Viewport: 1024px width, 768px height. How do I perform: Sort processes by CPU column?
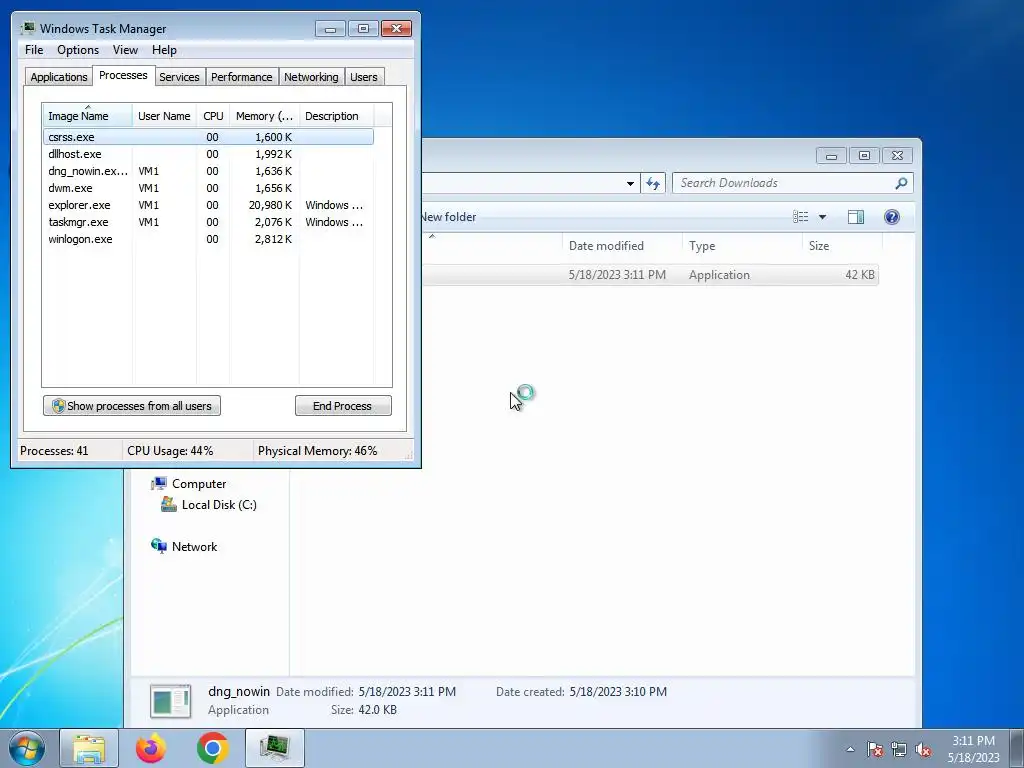[x=213, y=116]
